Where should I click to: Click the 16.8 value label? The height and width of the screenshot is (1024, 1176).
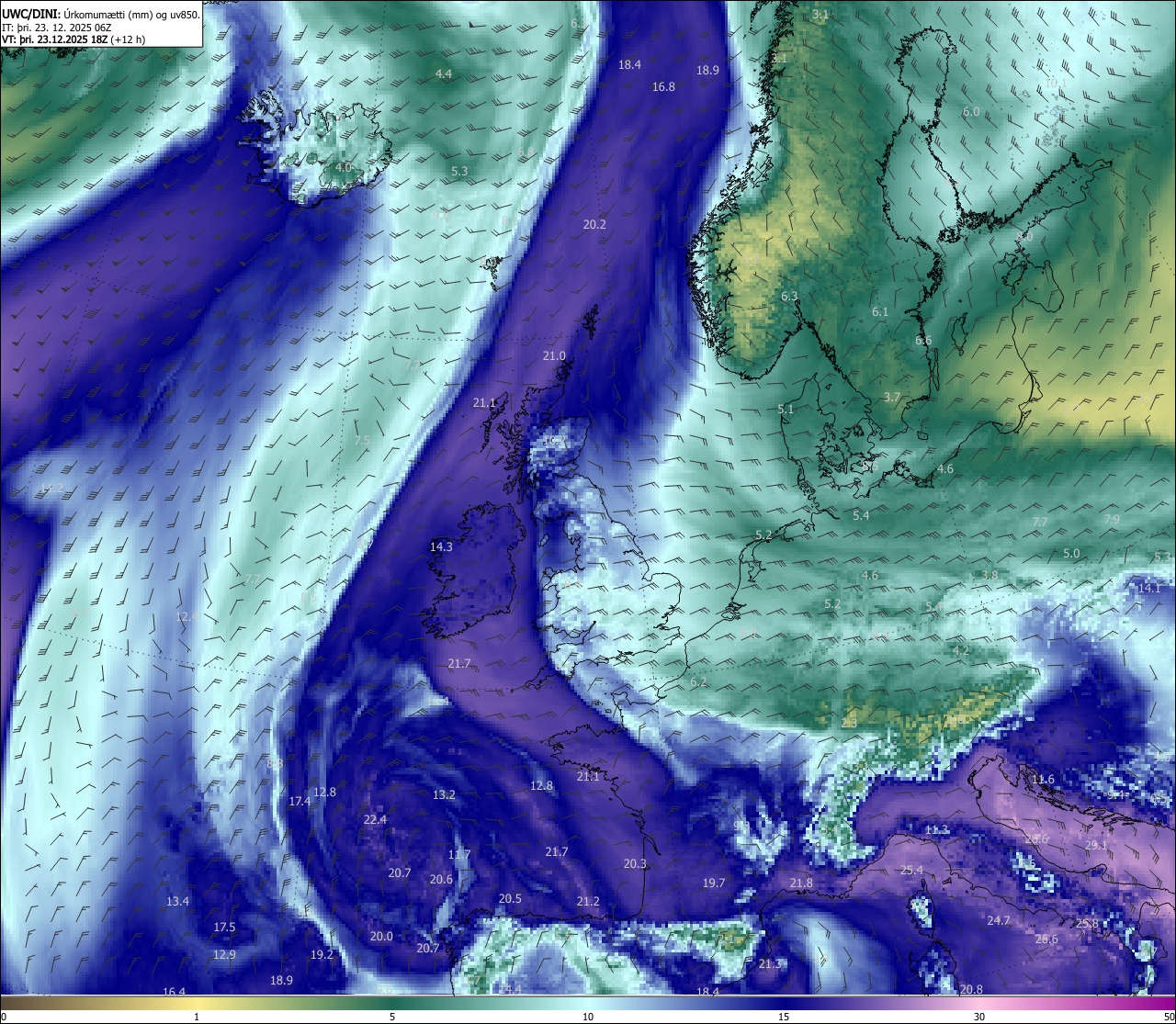pyautogui.click(x=663, y=86)
